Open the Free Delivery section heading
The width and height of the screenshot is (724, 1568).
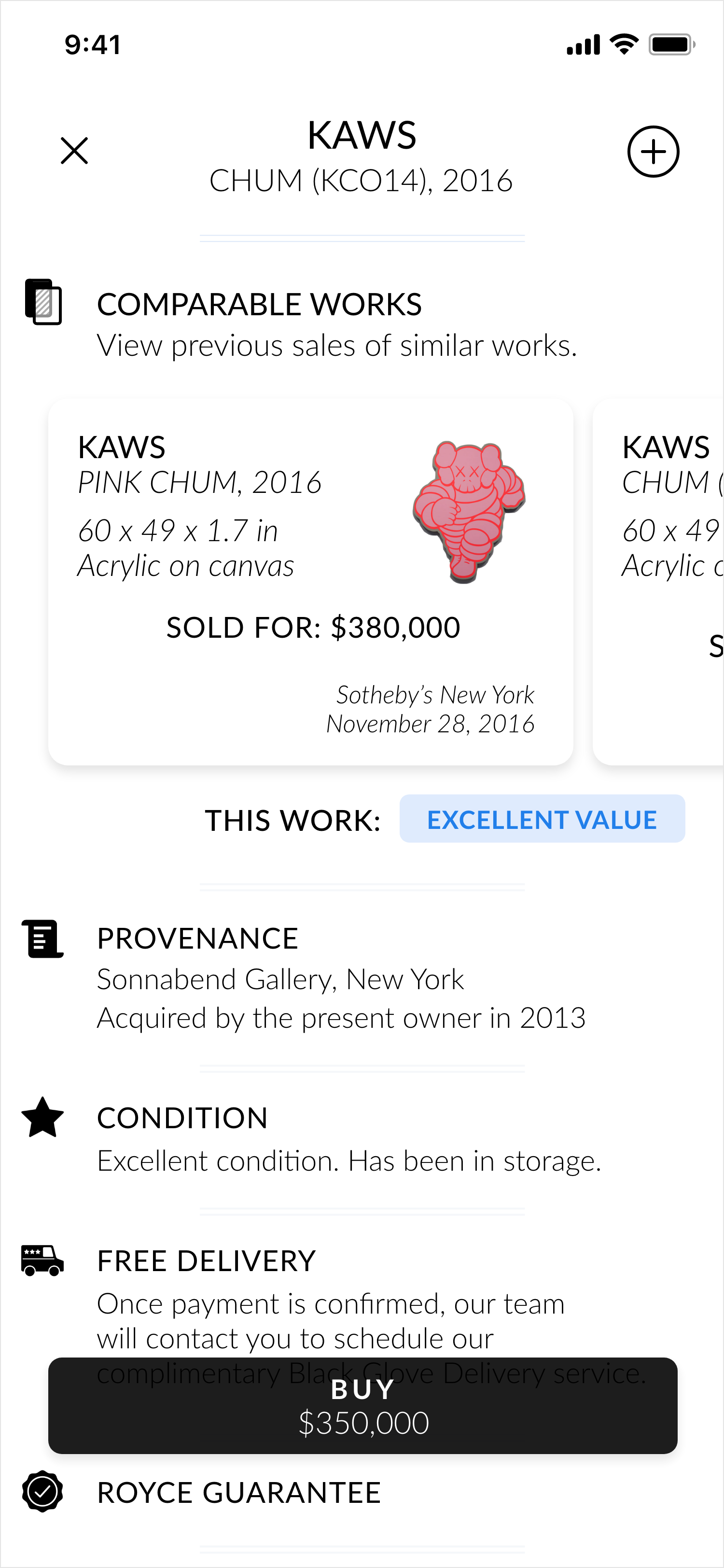point(207,1260)
